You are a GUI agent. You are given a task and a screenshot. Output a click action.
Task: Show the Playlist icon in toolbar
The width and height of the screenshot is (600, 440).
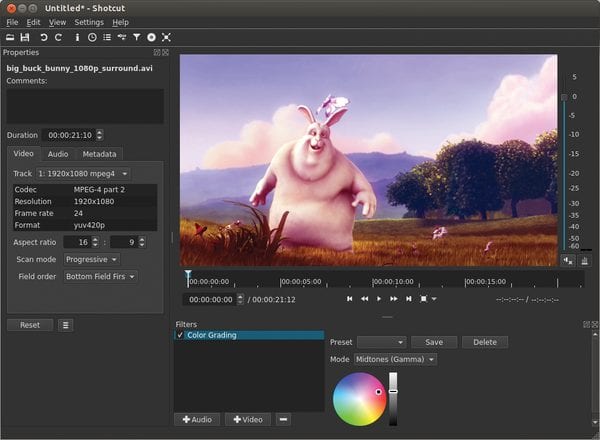107,37
